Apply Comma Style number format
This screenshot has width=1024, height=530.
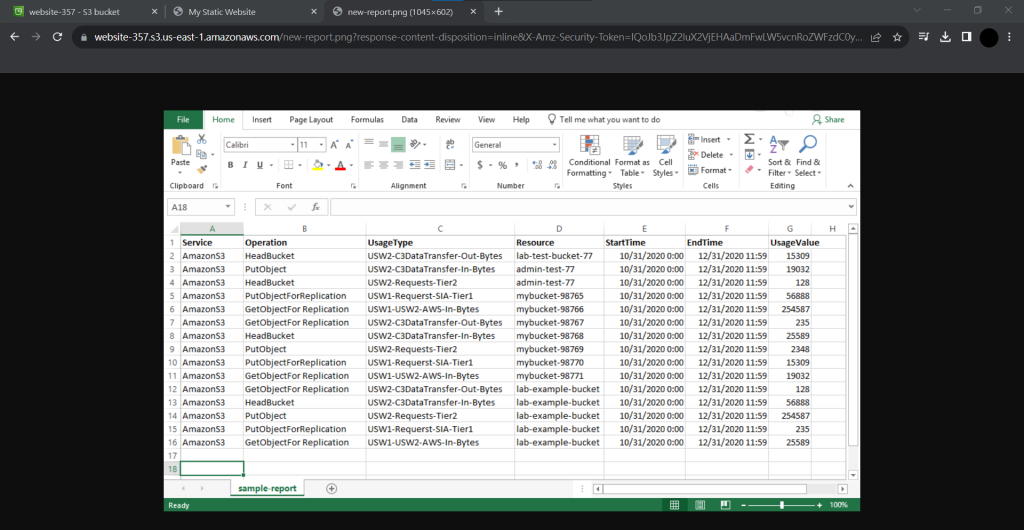point(517,165)
